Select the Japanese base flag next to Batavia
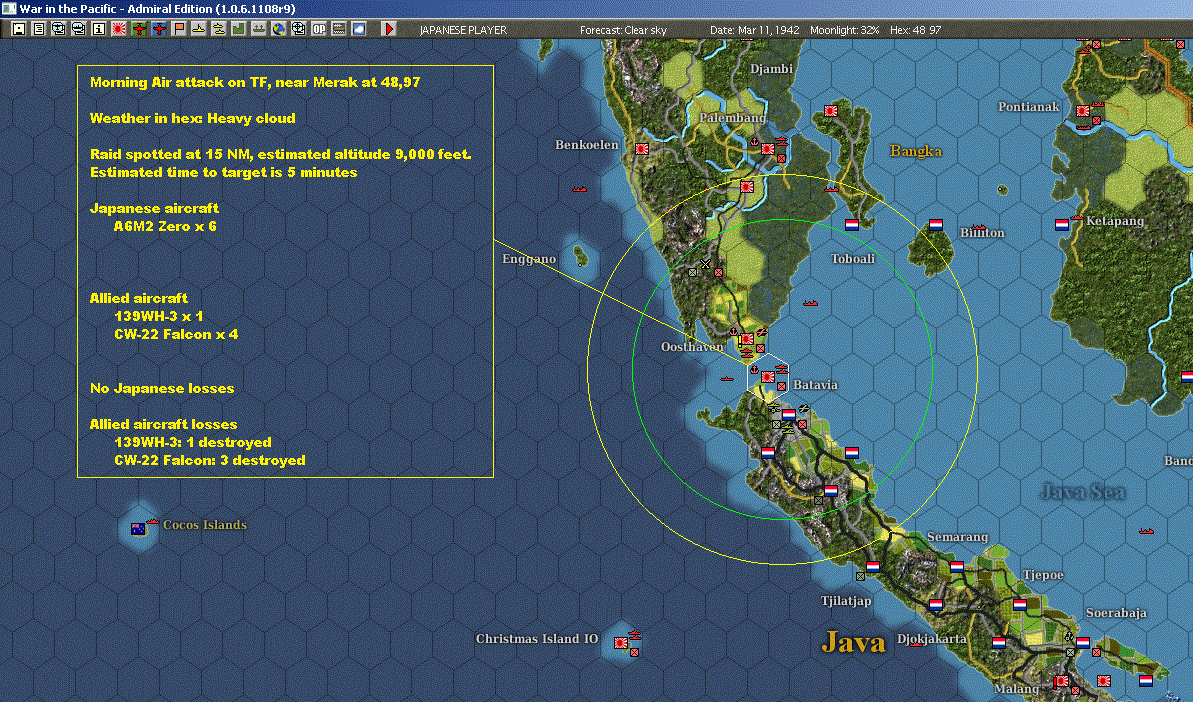Image resolution: width=1193 pixels, height=702 pixels. [x=768, y=376]
